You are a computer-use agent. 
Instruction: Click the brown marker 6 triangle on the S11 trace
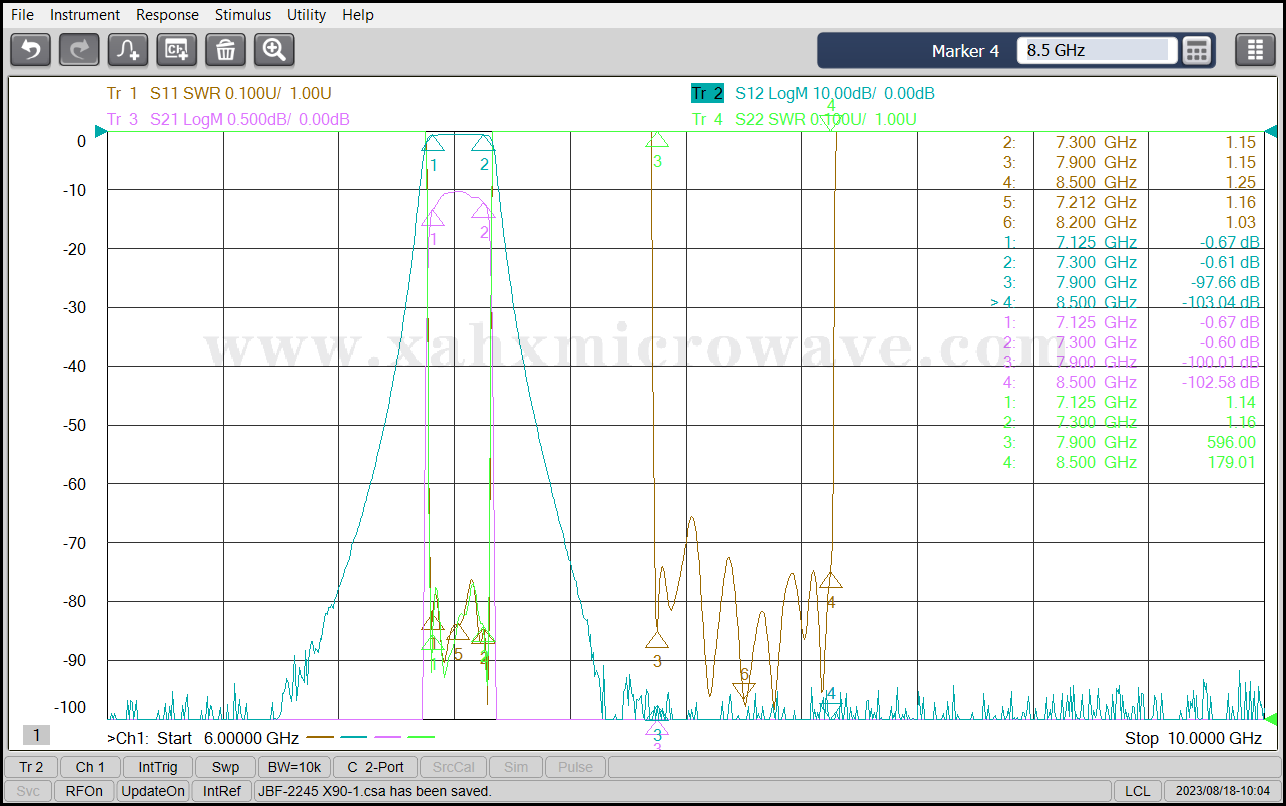pos(744,692)
